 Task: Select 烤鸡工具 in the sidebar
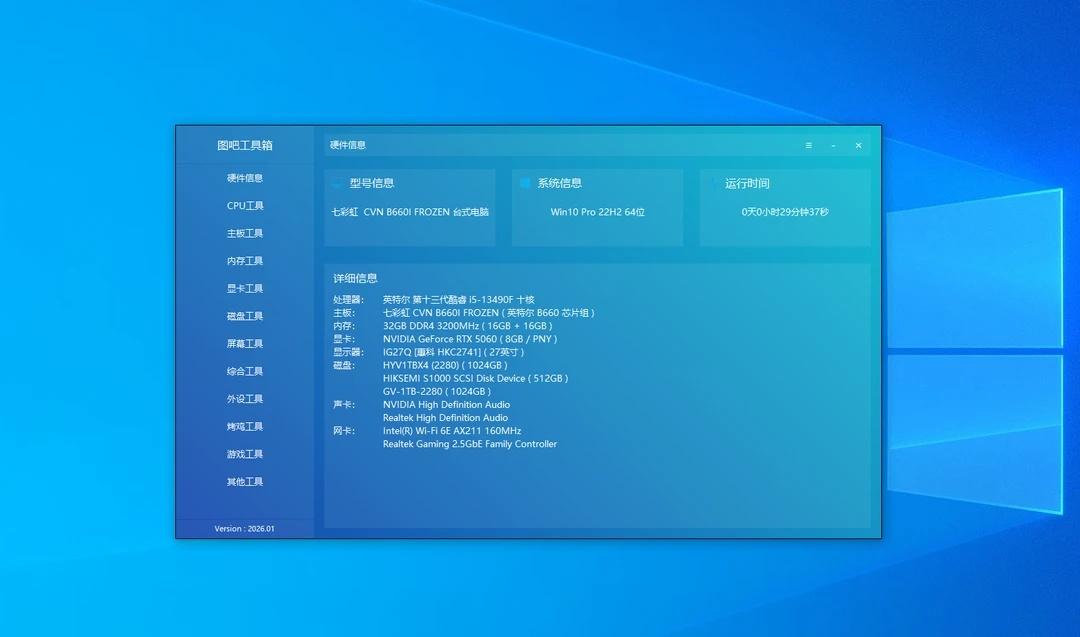tap(245, 426)
